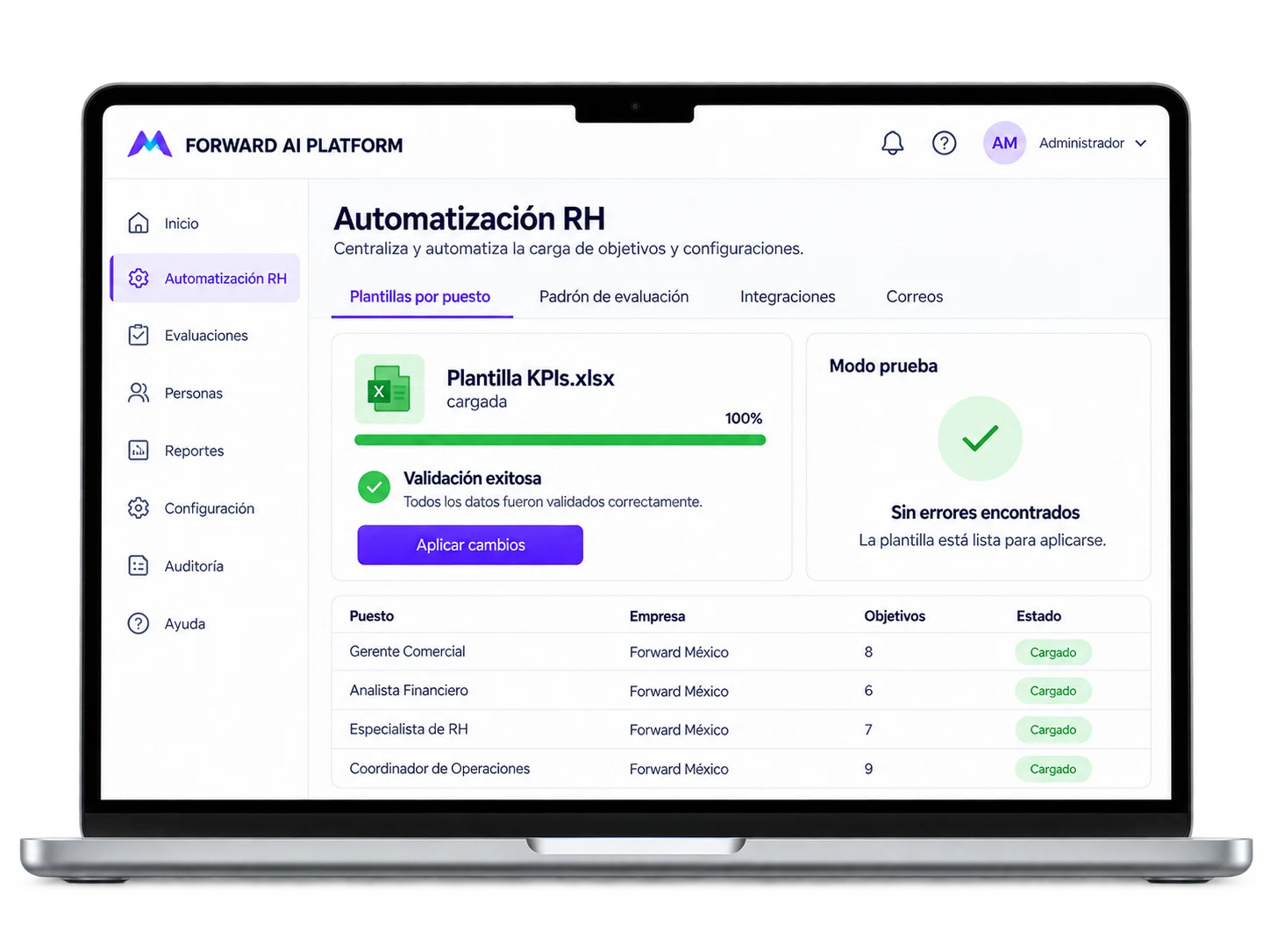This screenshot has height=952, width=1270.
Task: Click the Configuración gear icon
Action: point(139,508)
